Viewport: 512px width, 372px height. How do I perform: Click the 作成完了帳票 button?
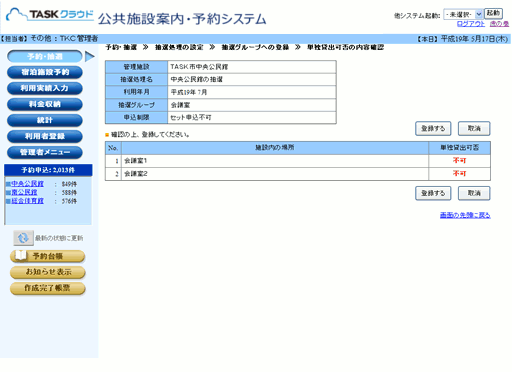click(48, 288)
